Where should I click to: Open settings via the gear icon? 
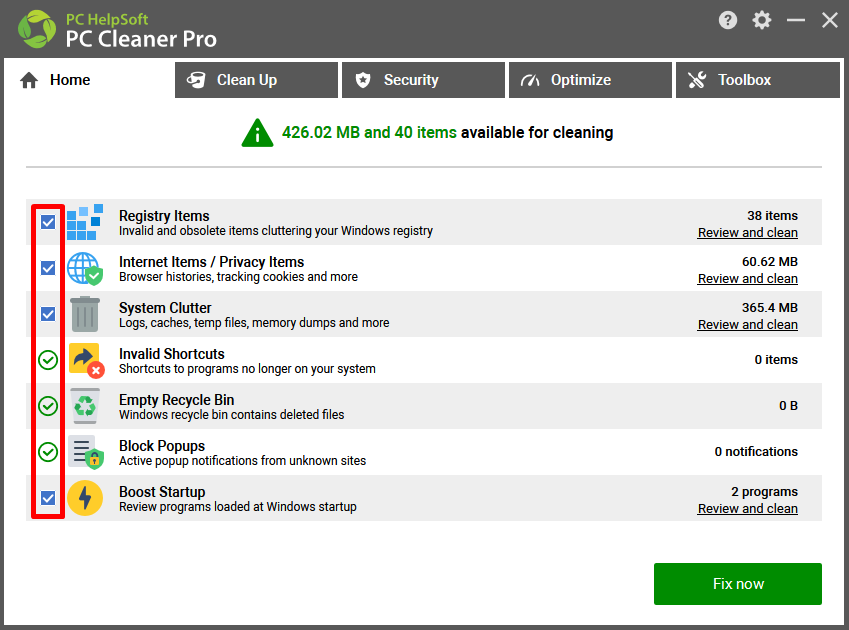pyautogui.click(x=762, y=21)
